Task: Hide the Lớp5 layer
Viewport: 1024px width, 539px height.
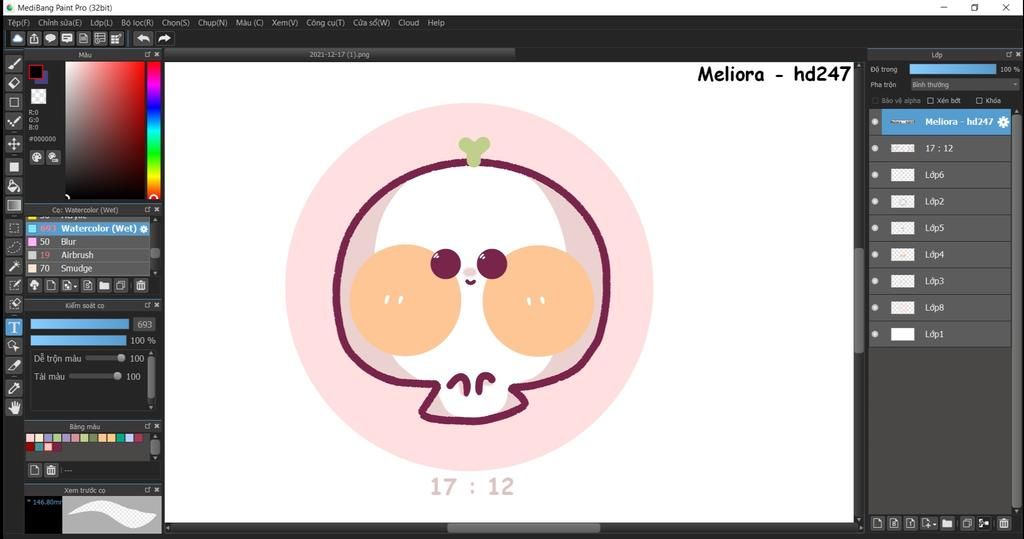Action: (x=875, y=228)
